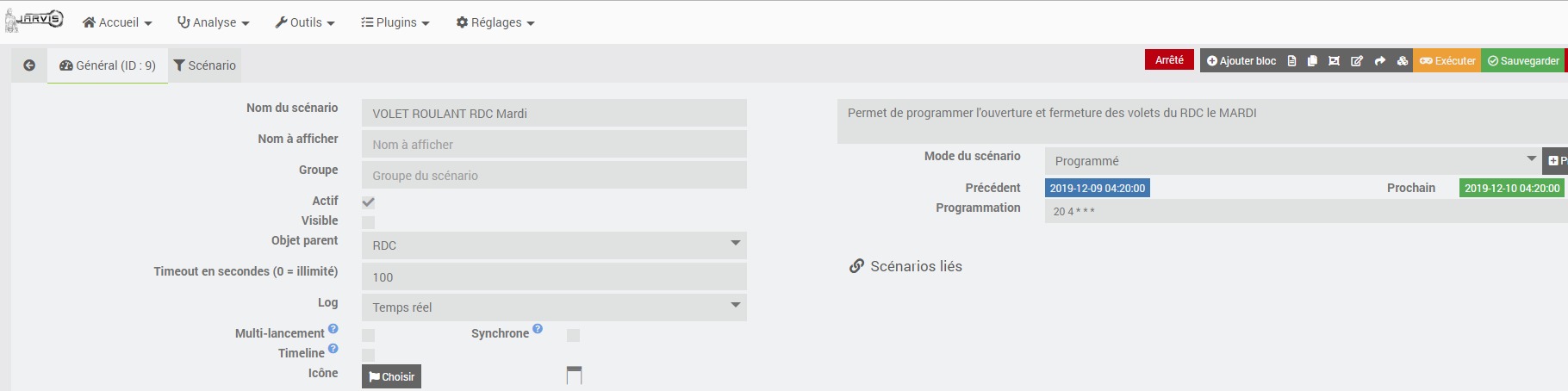Click the Sauvegarder button

pyautogui.click(x=1523, y=61)
